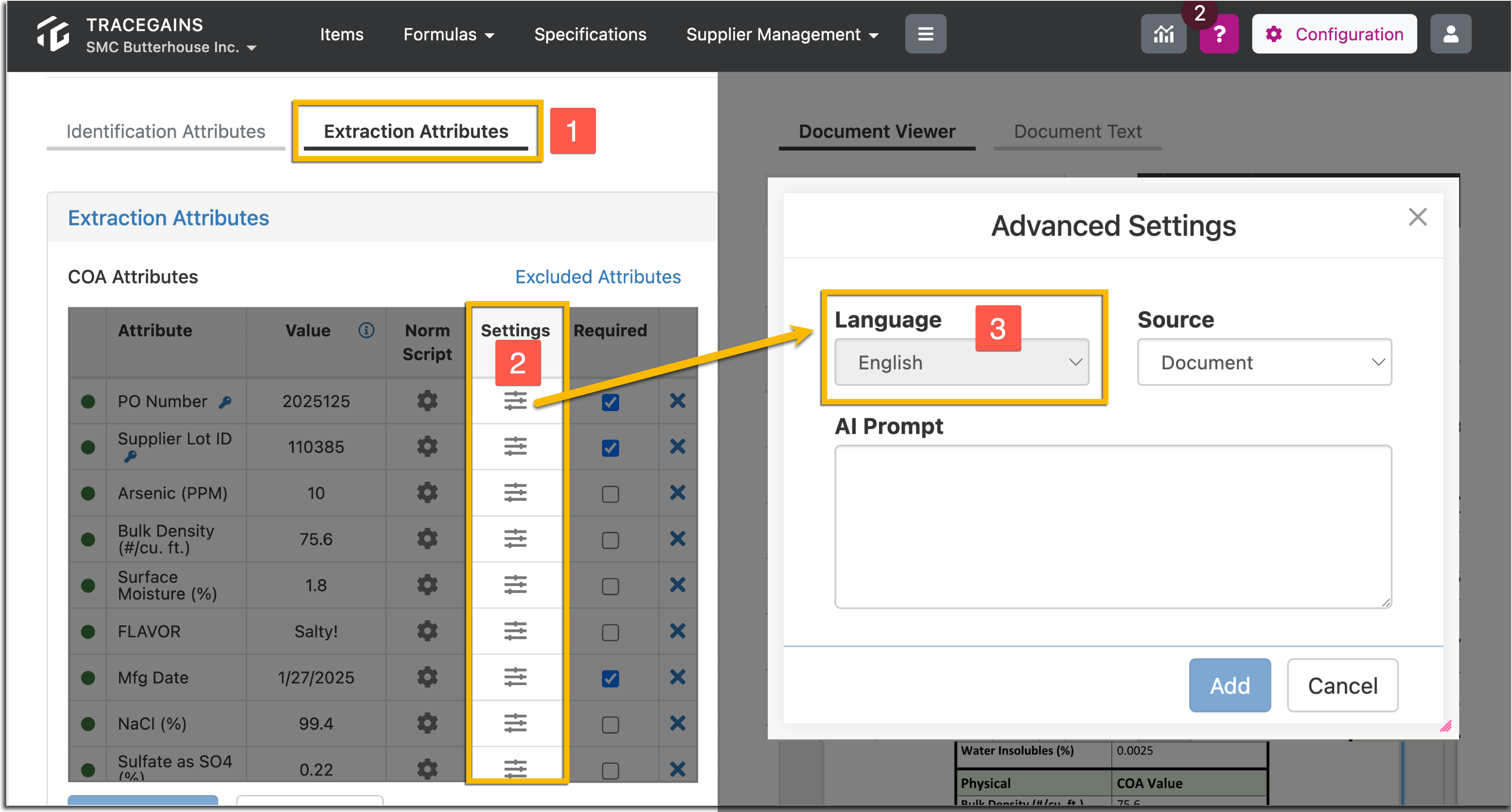
Task: Open the Excluded Attributes link
Action: pyautogui.click(x=597, y=277)
